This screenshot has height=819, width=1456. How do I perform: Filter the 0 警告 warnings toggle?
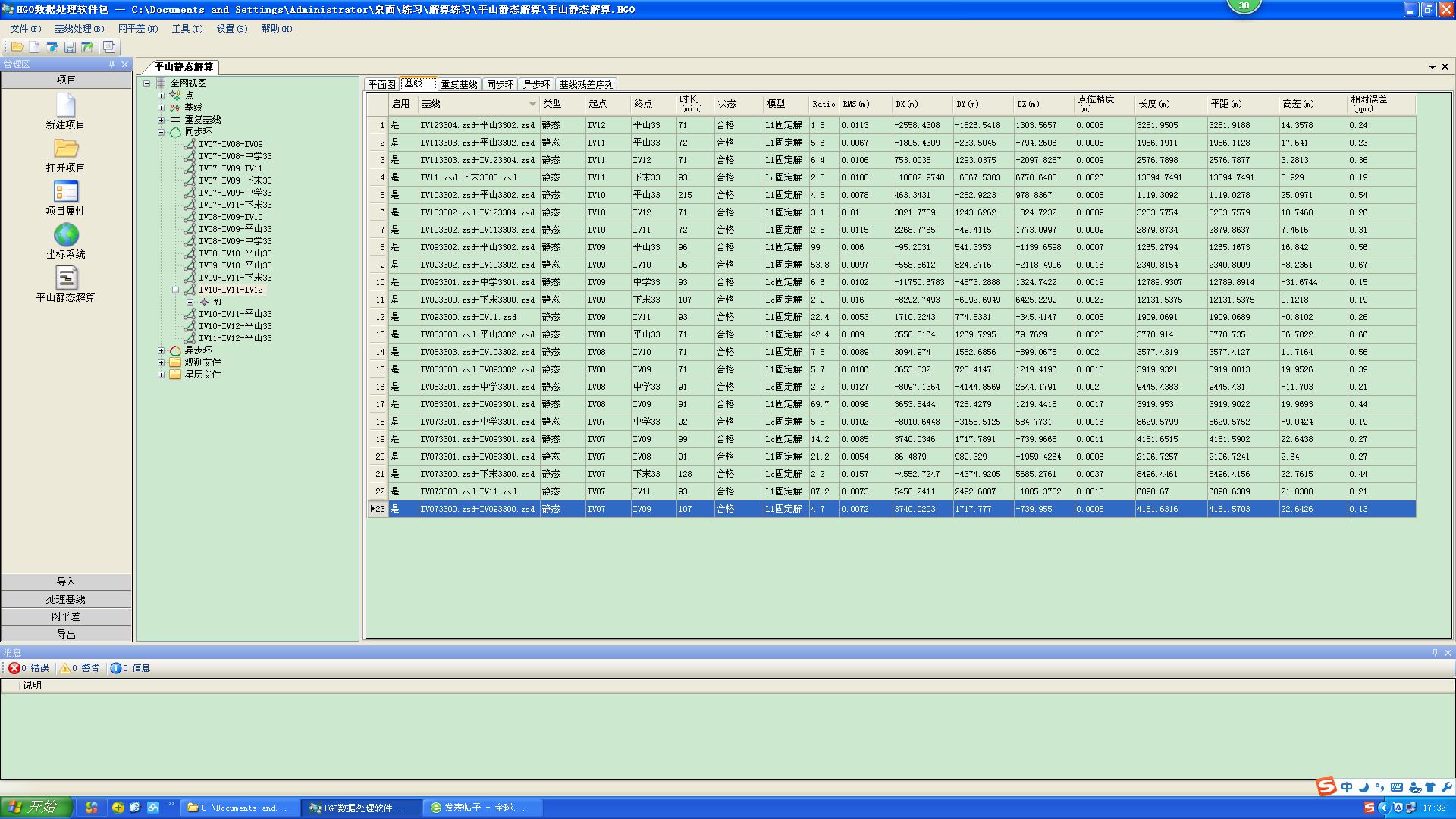click(80, 668)
